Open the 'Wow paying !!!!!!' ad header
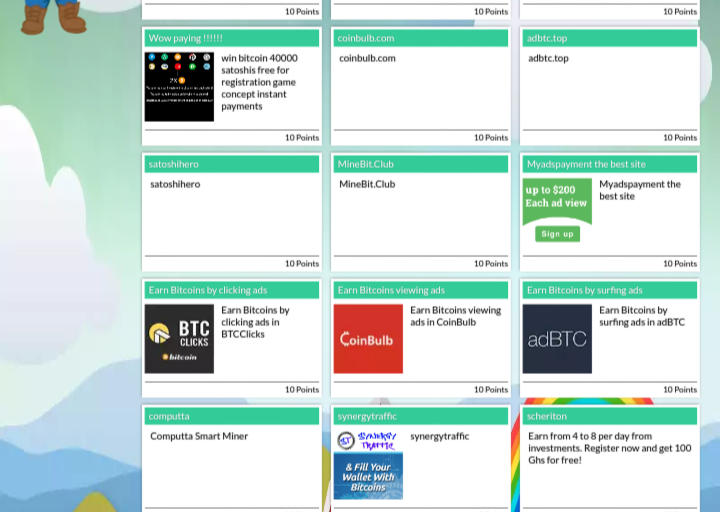This screenshot has height=512, width=720. [186, 38]
